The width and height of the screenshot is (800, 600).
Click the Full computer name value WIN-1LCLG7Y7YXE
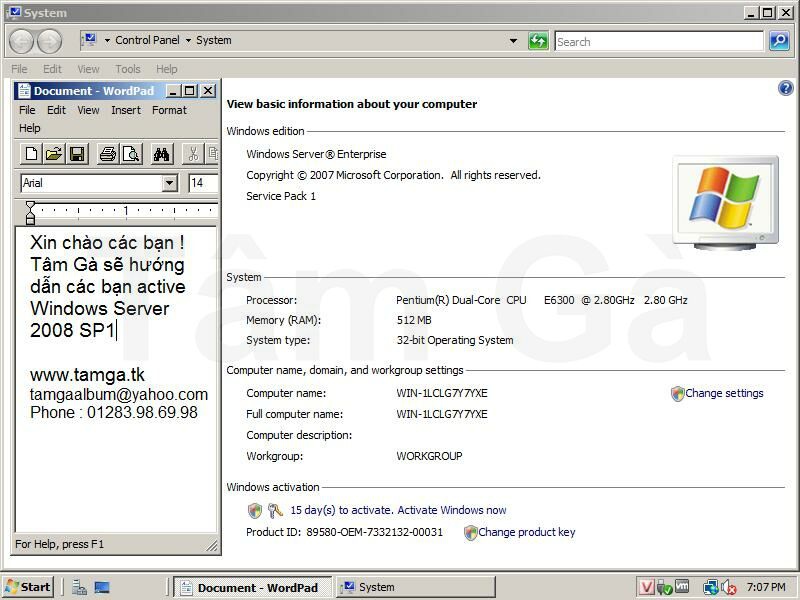click(x=442, y=414)
